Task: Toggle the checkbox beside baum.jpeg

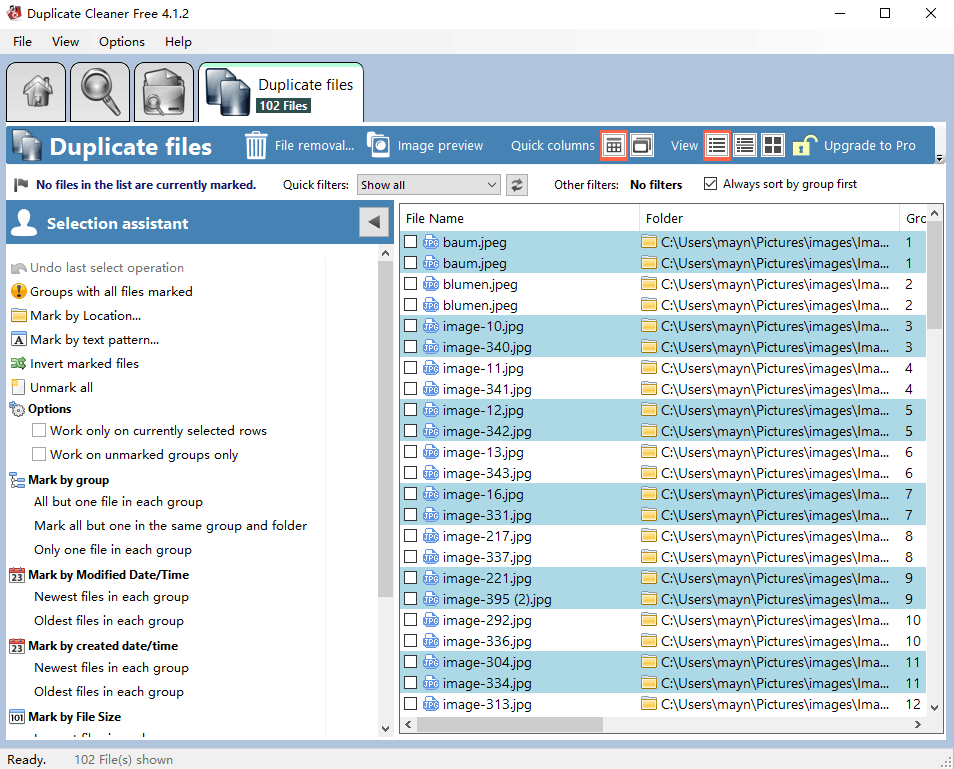Action: click(x=411, y=242)
